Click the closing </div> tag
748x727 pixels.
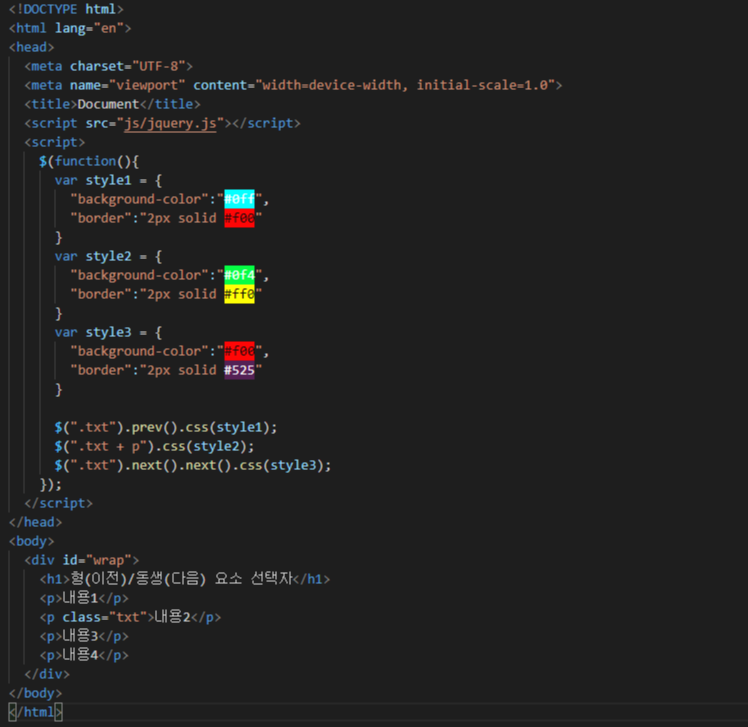[47, 674]
